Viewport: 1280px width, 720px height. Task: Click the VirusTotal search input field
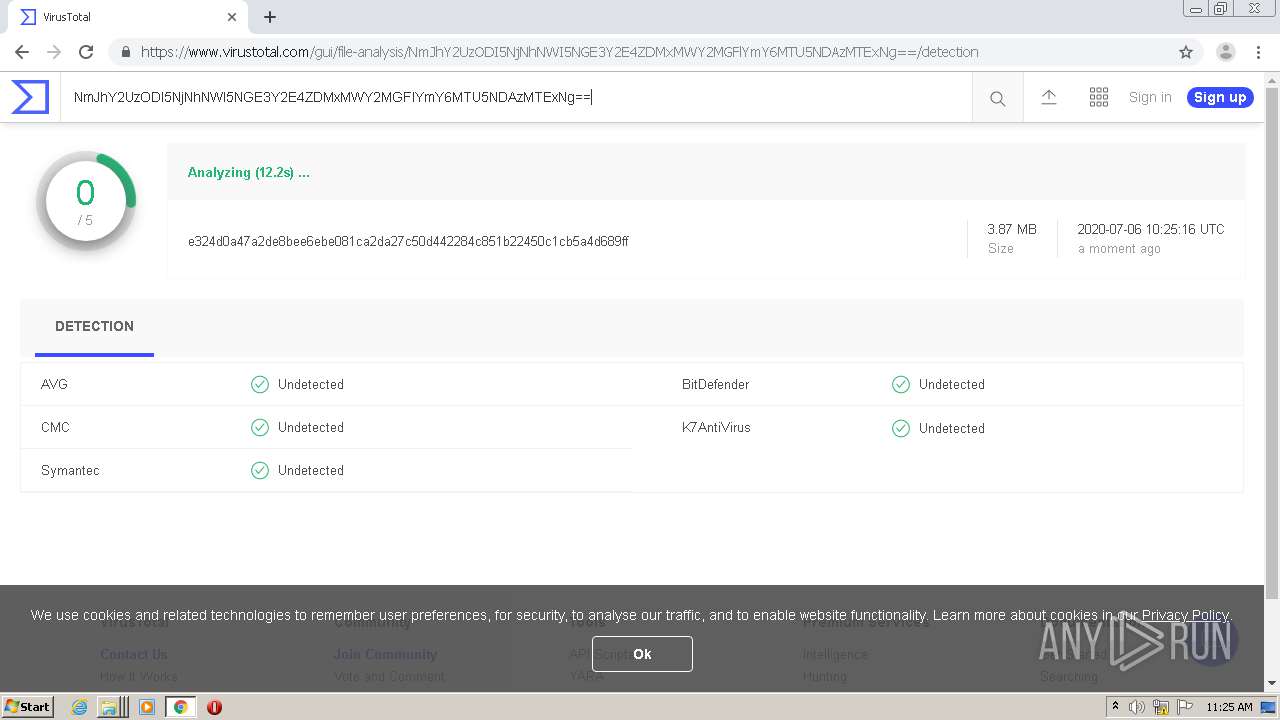coord(515,97)
